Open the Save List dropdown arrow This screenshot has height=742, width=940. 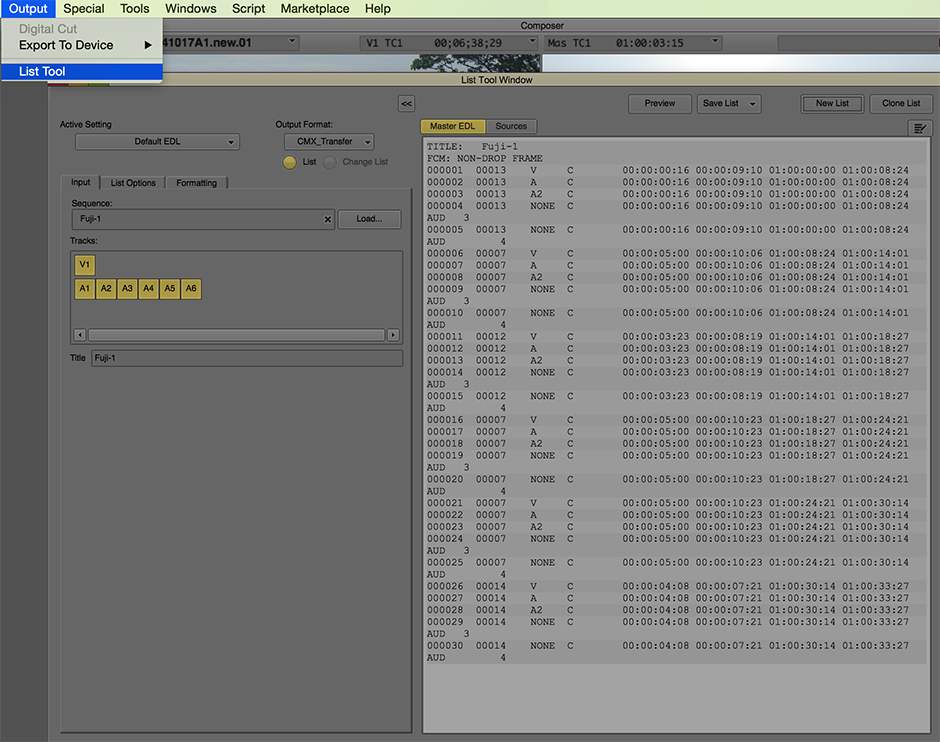point(752,104)
